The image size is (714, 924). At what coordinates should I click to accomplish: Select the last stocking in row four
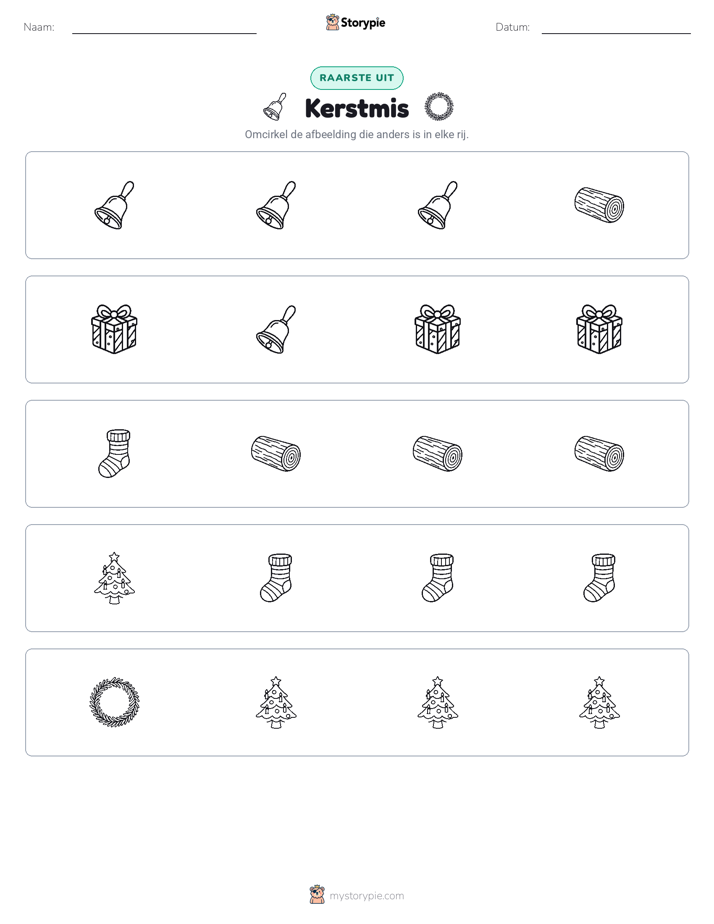pyautogui.click(x=599, y=578)
